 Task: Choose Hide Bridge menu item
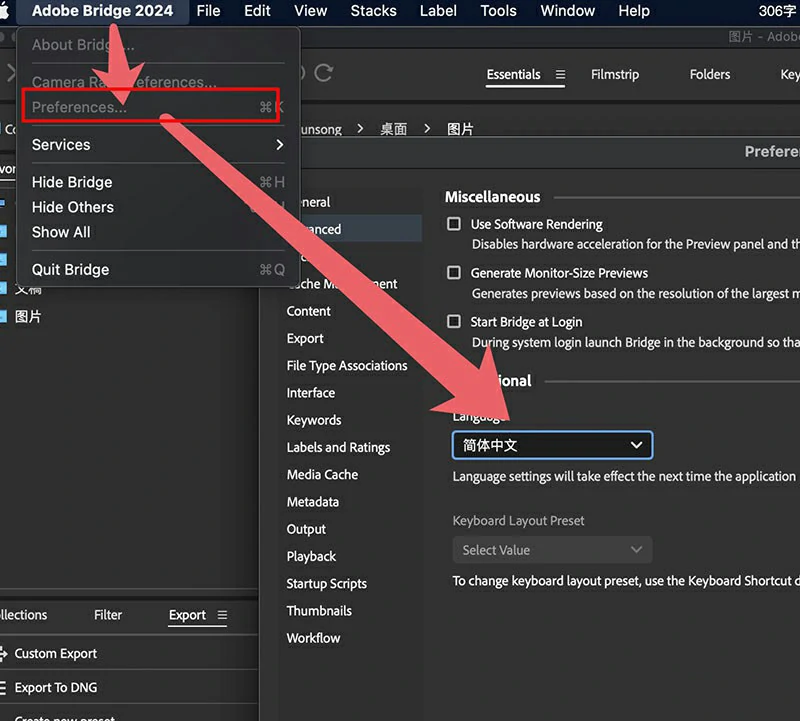pyautogui.click(x=158, y=182)
